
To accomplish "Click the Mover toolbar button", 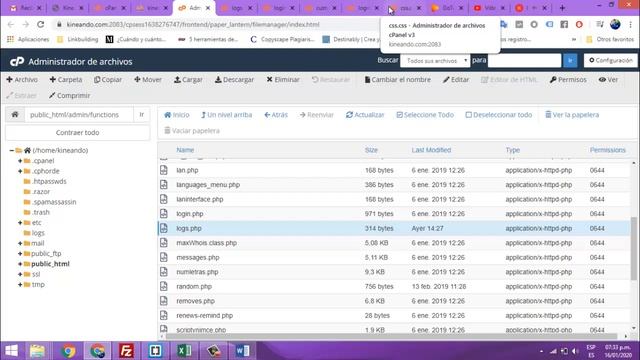I will [148, 80].
